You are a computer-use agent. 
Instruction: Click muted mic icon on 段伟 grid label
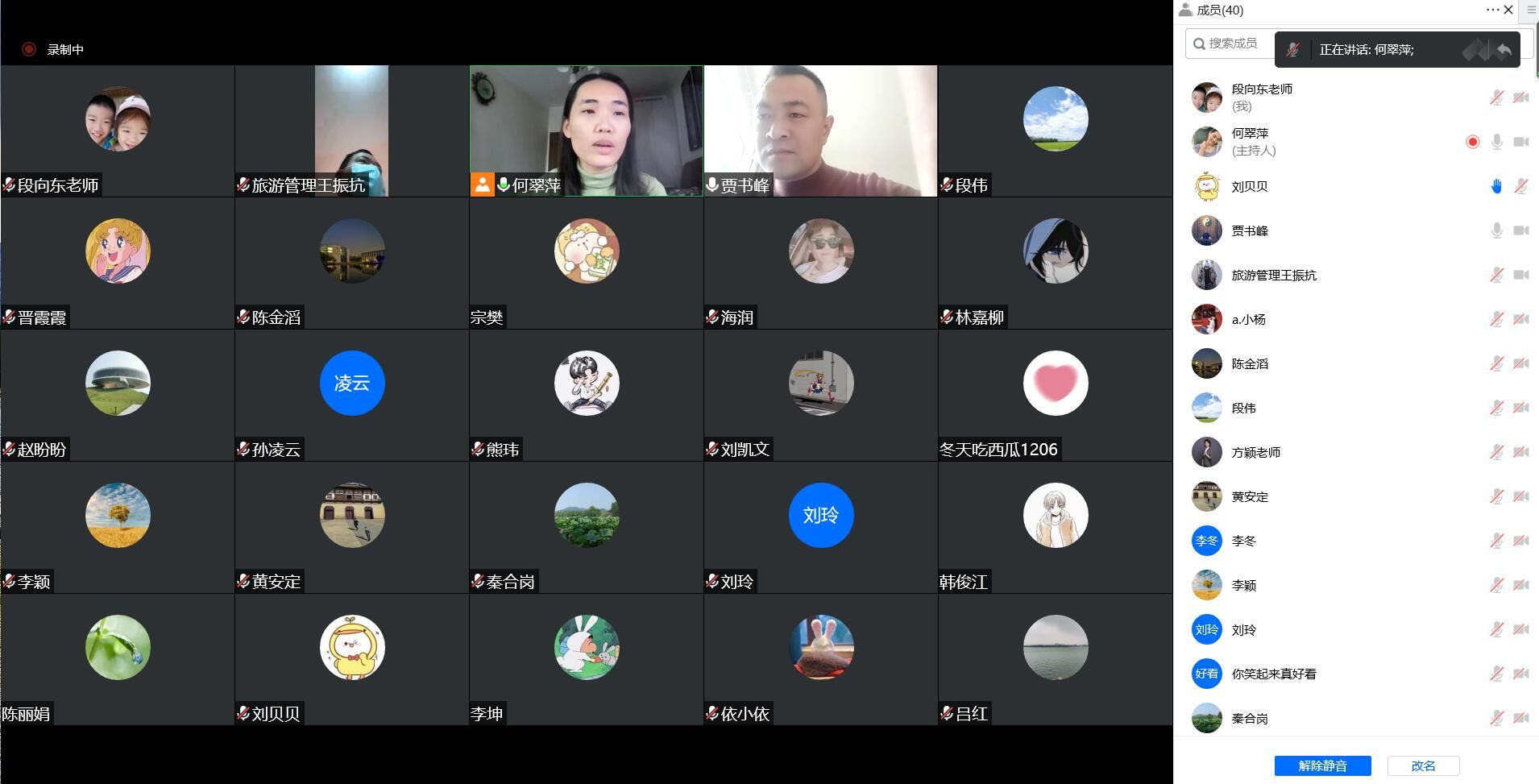pos(947,185)
